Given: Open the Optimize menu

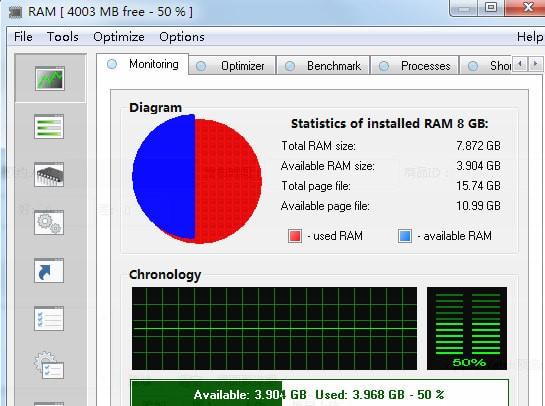Looking at the screenshot, I should (119, 36).
